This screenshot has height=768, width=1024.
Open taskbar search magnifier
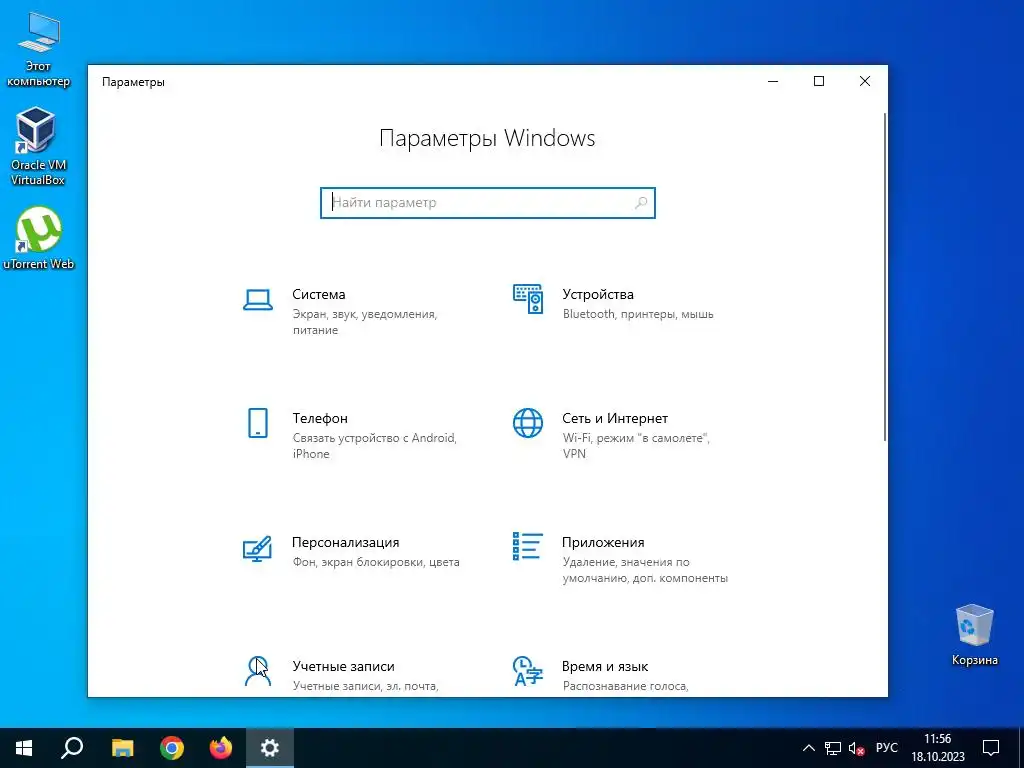72,748
